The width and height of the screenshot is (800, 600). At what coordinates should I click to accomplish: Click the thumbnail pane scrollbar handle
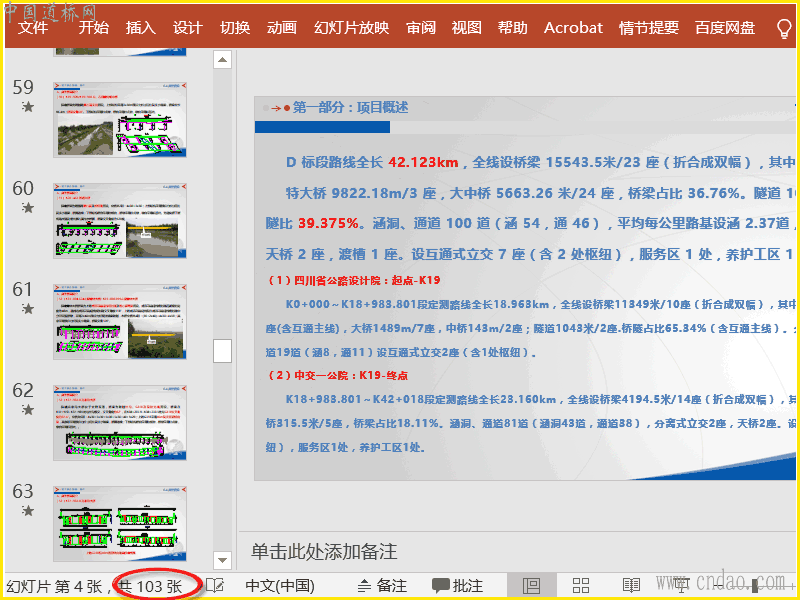pos(222,351)
